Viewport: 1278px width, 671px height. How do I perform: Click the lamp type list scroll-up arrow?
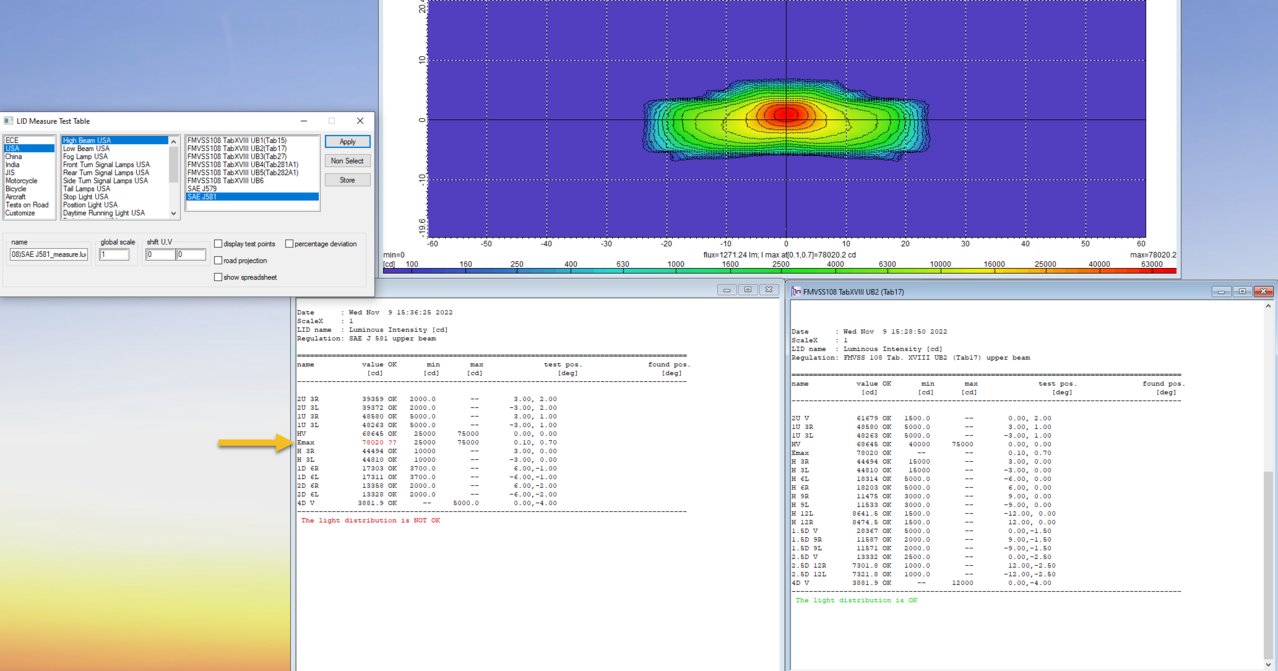175,141
